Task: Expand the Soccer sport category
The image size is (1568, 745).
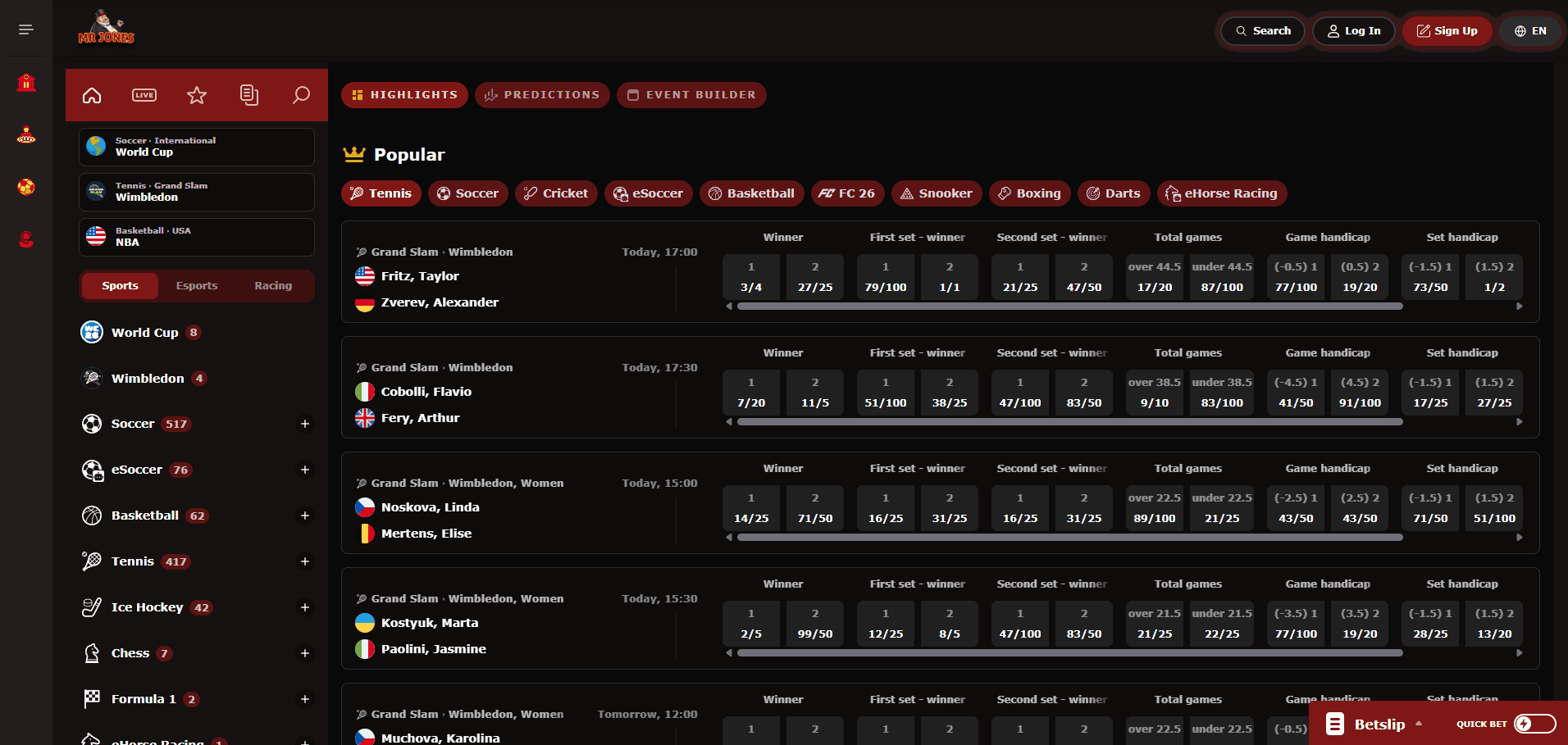Action: (305, 424)
